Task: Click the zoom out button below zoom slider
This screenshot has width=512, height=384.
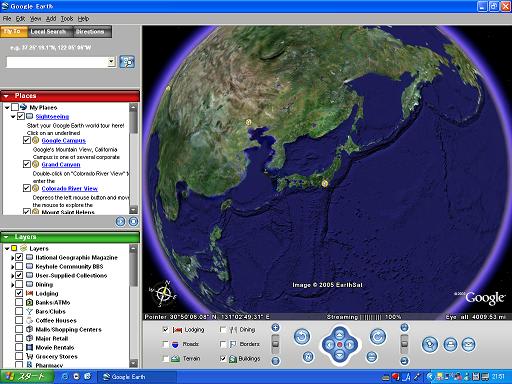Action: tap(275, 361)
